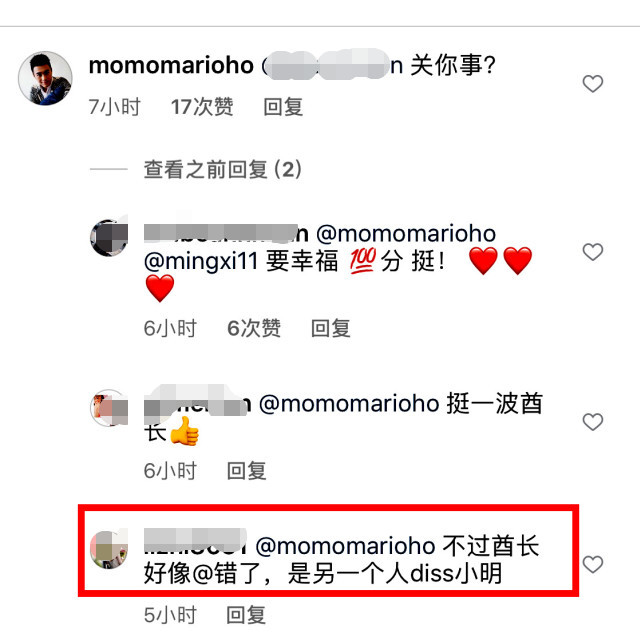The width and height of the screenshot is (640, 644).
Task: Reply to the 挺一波酋长 comment
Action: coord(247,471)
